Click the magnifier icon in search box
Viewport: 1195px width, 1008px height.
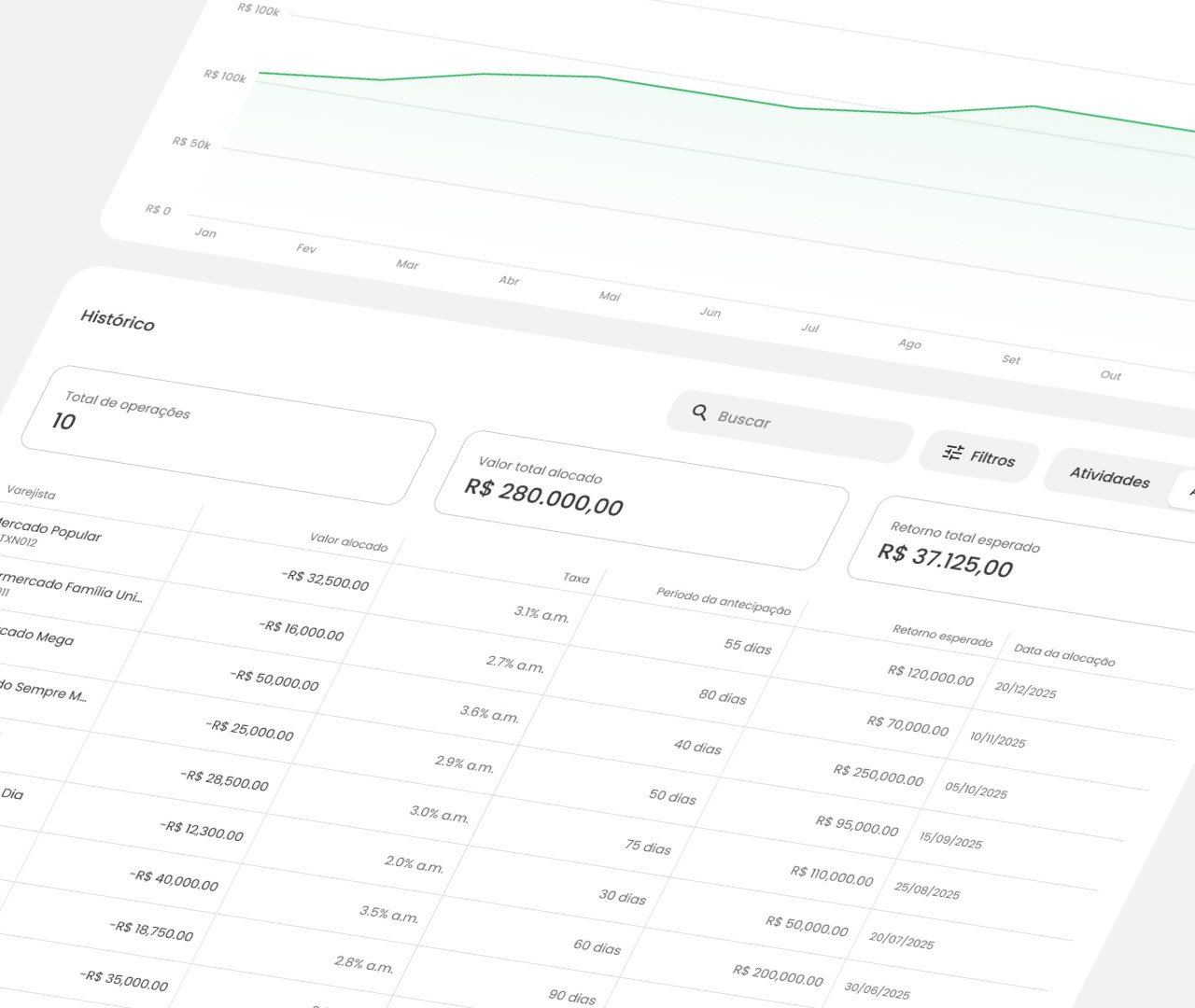[x=699, y=412]
